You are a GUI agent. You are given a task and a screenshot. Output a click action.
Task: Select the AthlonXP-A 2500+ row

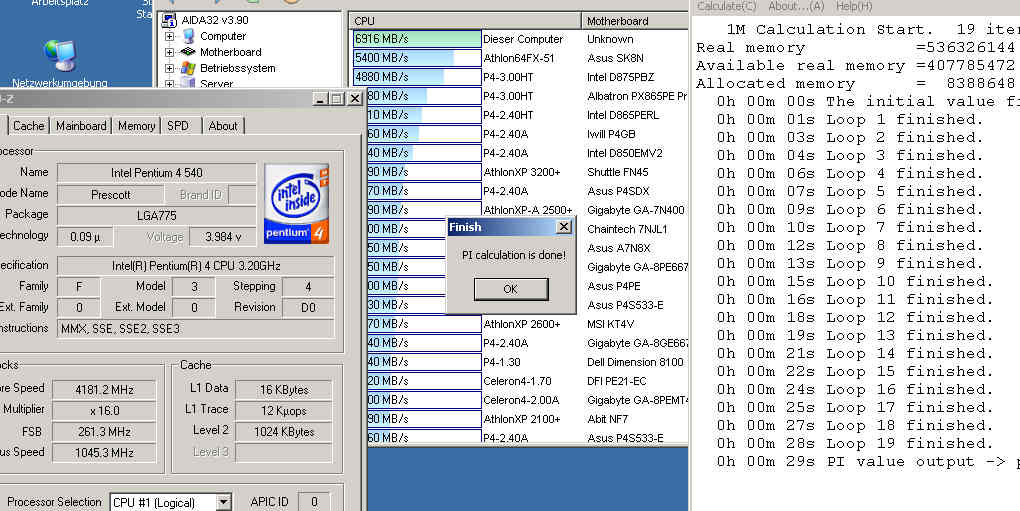[528, 210]
